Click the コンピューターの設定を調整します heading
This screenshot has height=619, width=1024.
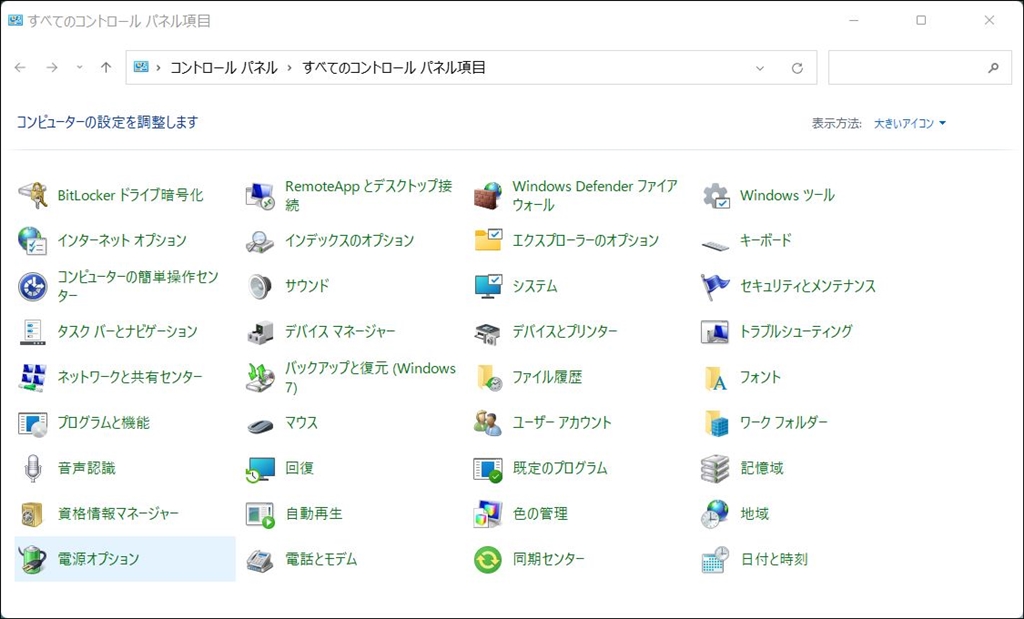[x=107, y=122]
